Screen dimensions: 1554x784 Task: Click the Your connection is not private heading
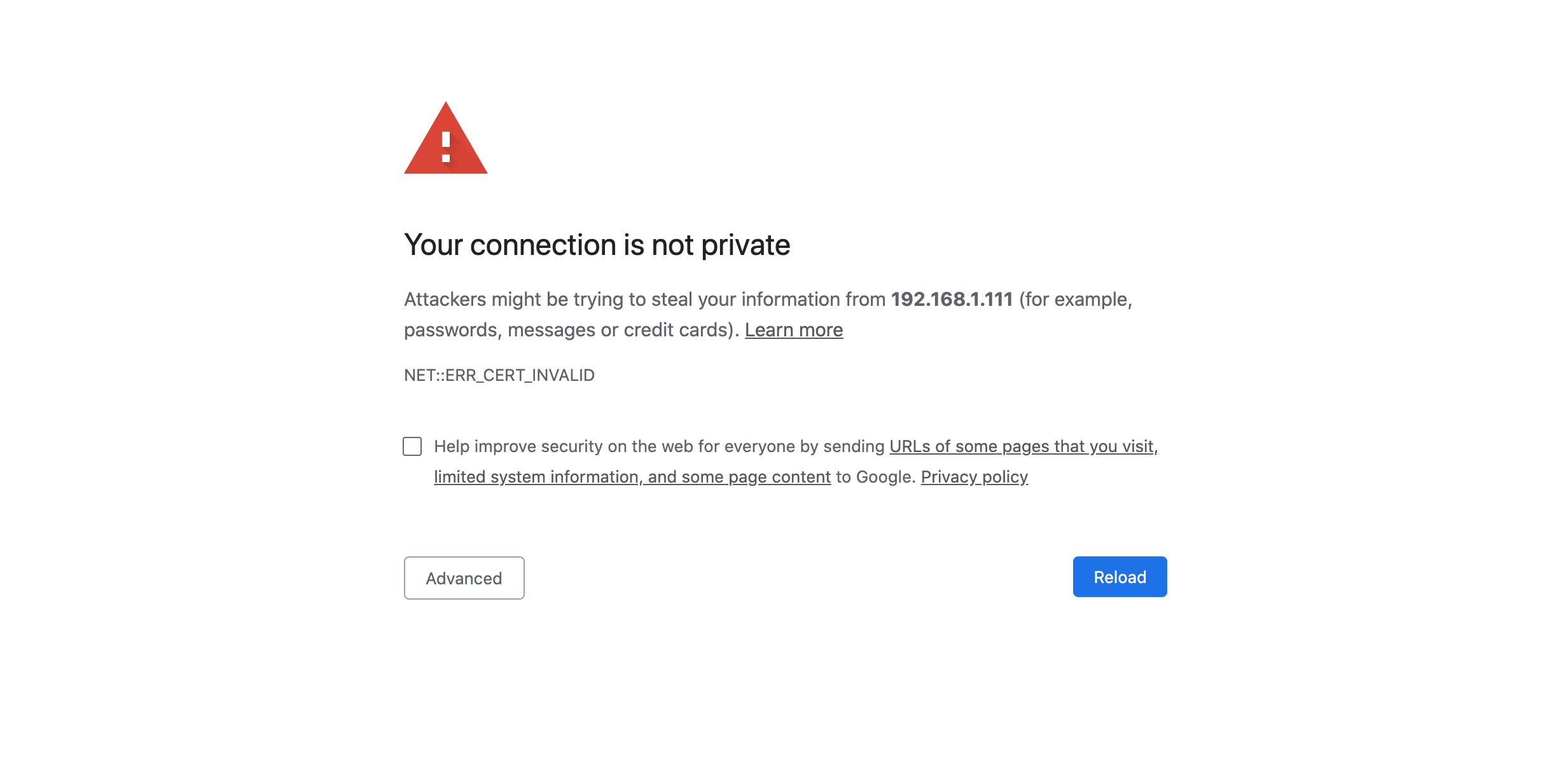click(597, 244)
